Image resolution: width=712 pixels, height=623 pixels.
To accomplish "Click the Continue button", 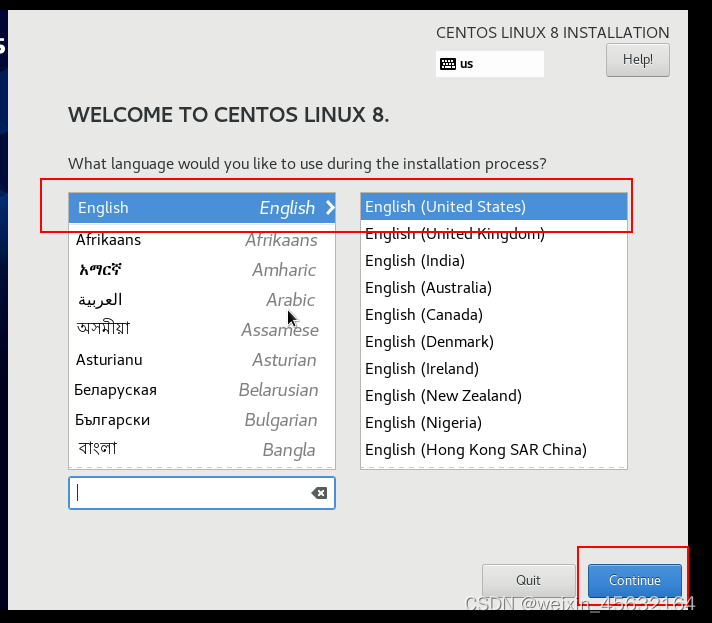I will coord(634,580).
